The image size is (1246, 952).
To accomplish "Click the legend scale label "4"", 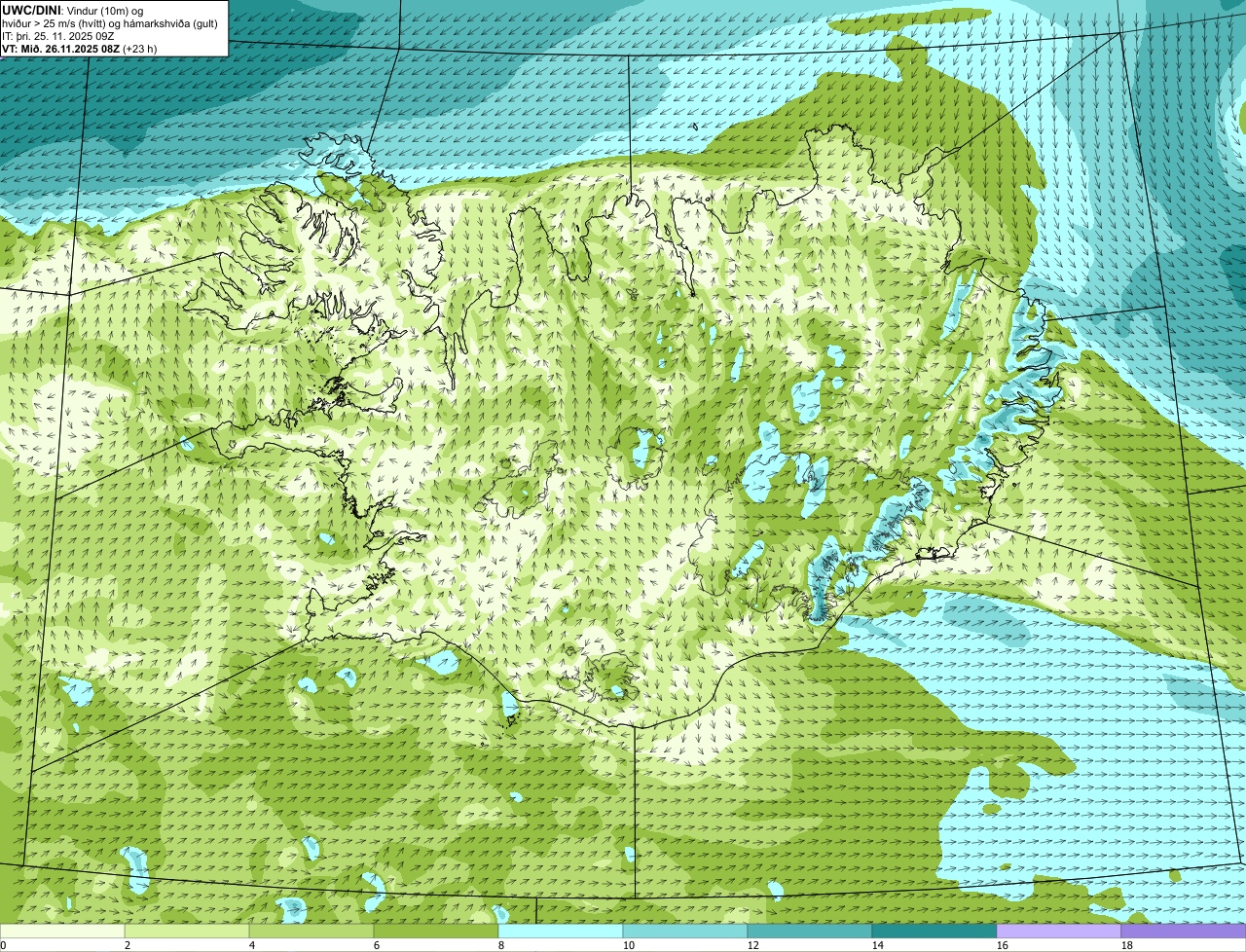I will point(252,945).
